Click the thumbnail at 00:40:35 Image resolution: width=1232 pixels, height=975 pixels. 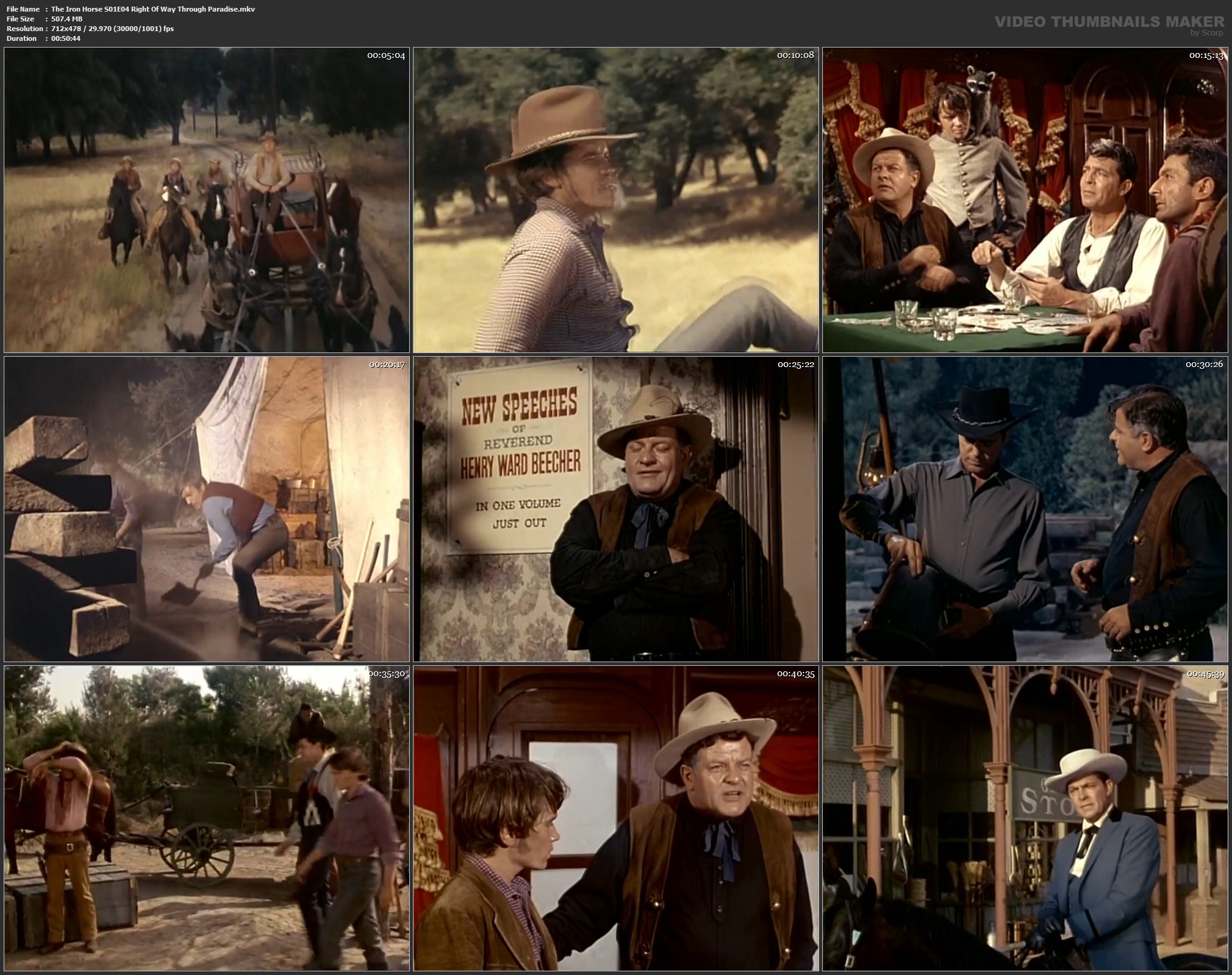616,818
